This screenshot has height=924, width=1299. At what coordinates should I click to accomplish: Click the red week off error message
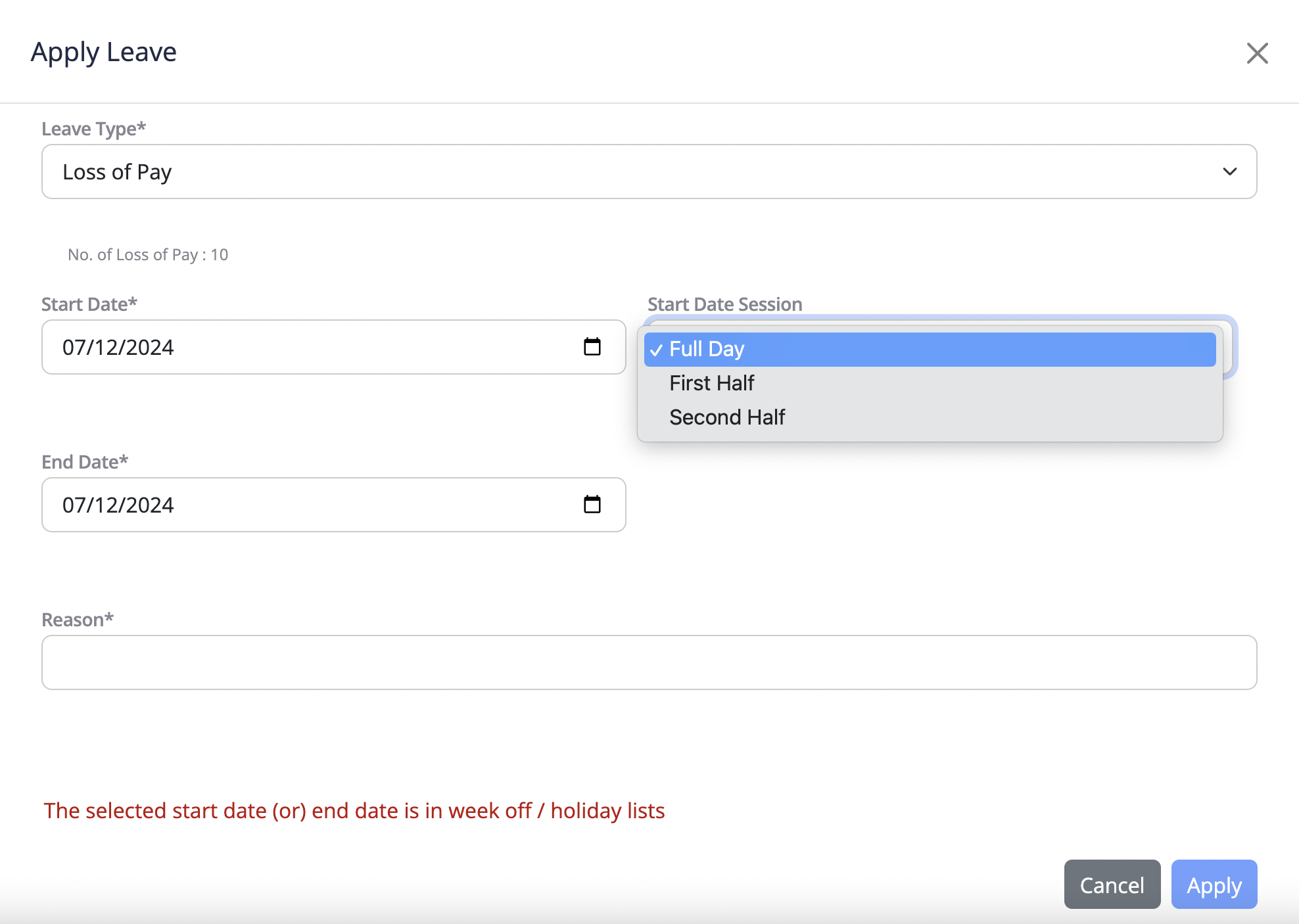[x=354, y=811]
